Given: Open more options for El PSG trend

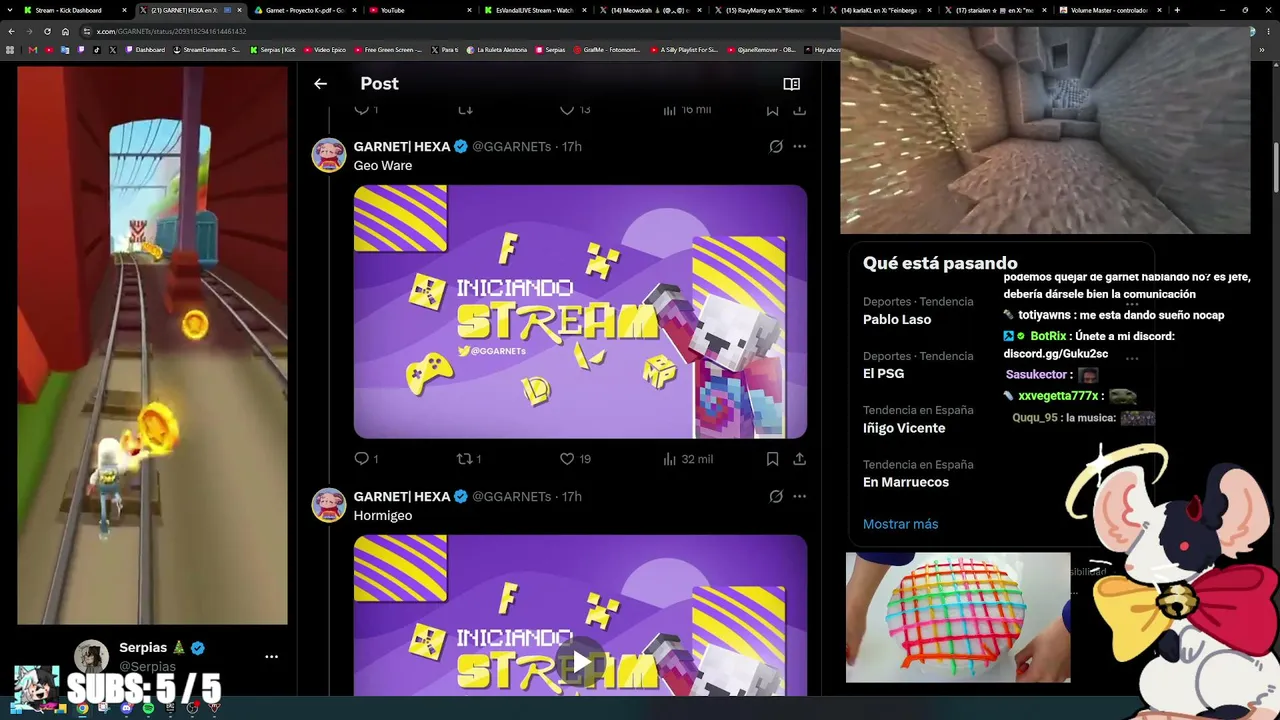Looking at the screenshot, I should (x=1132, y=357).
